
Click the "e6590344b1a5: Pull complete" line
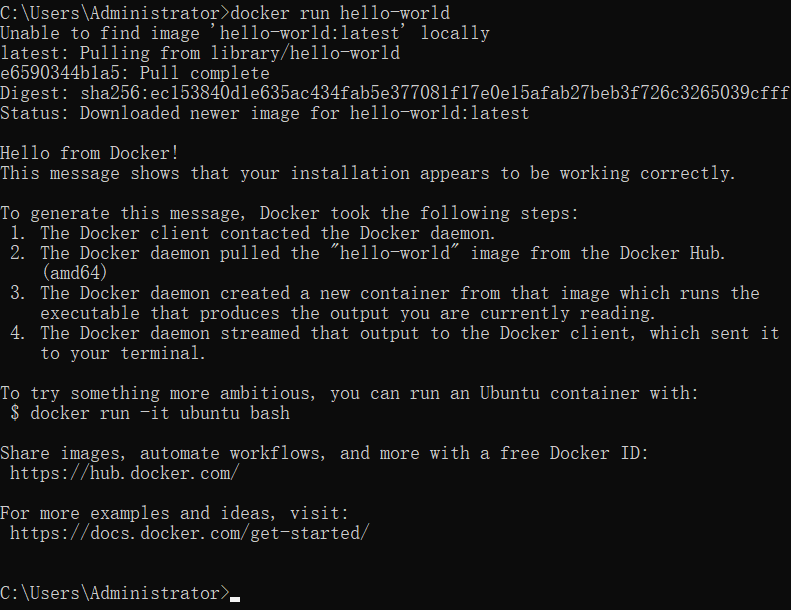[x=135, y=73]
